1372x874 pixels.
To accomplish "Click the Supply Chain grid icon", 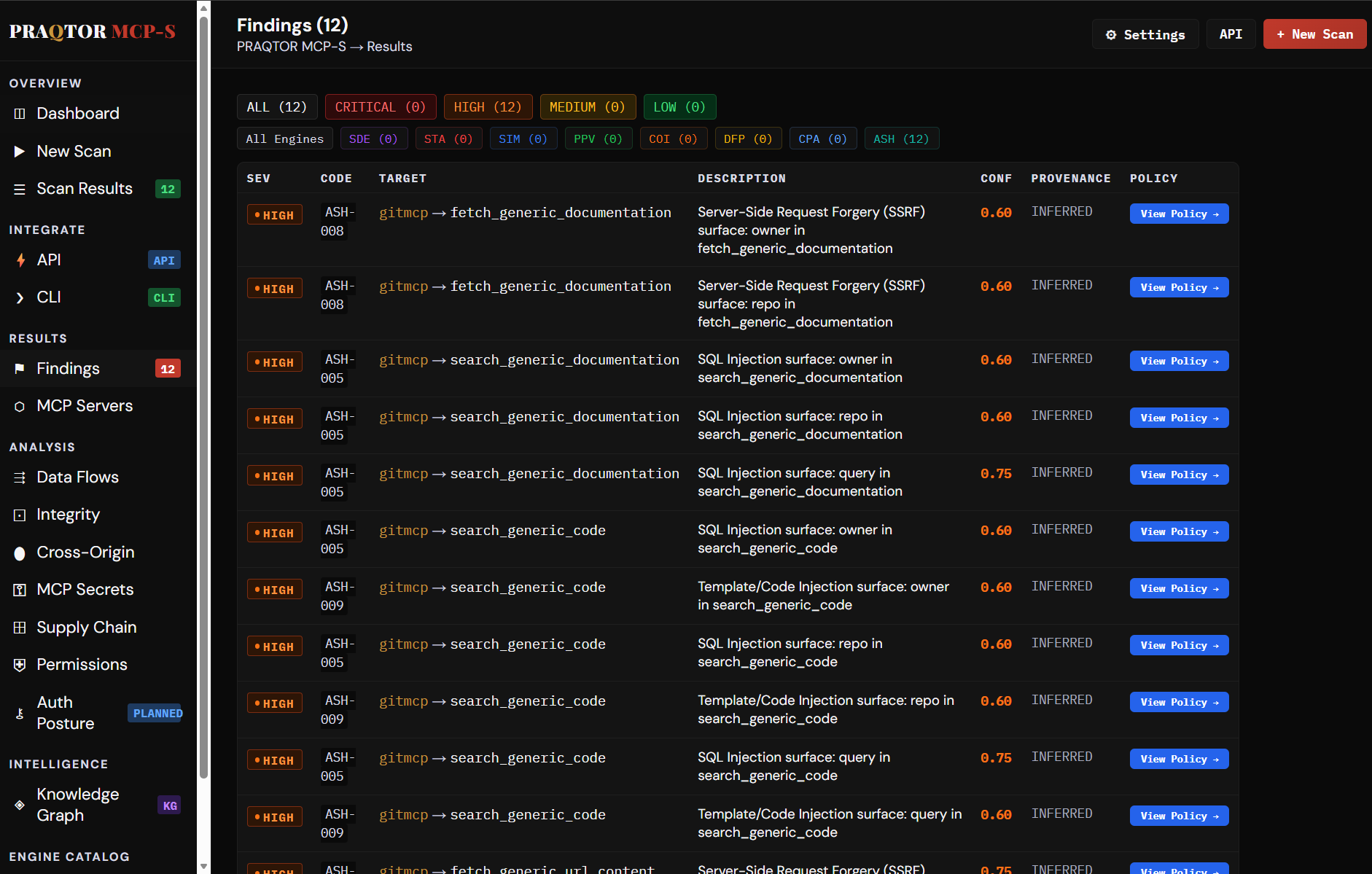I will pyautogui.click(x=20, y=628).
